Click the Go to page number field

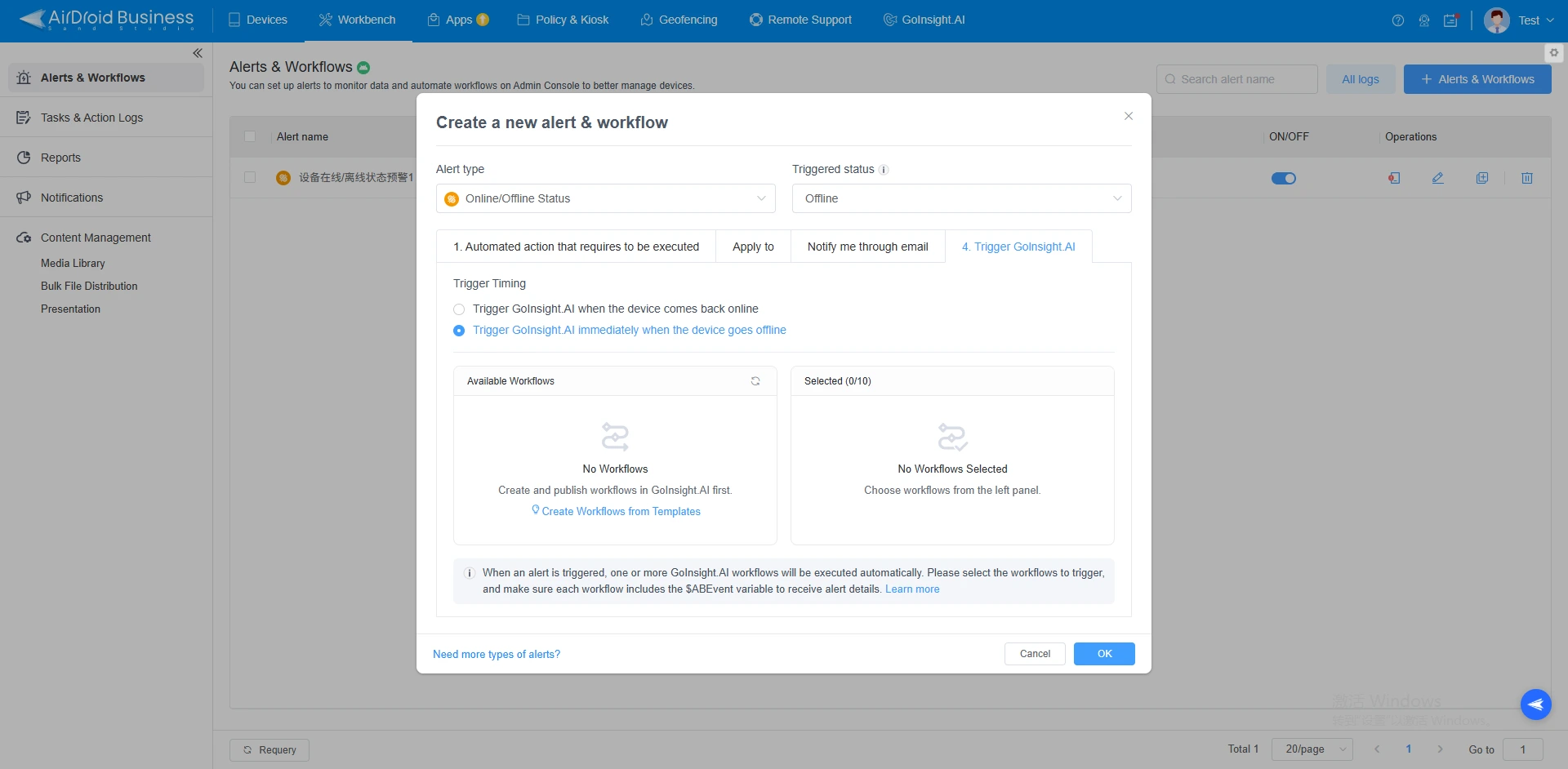pos(1523,749)
